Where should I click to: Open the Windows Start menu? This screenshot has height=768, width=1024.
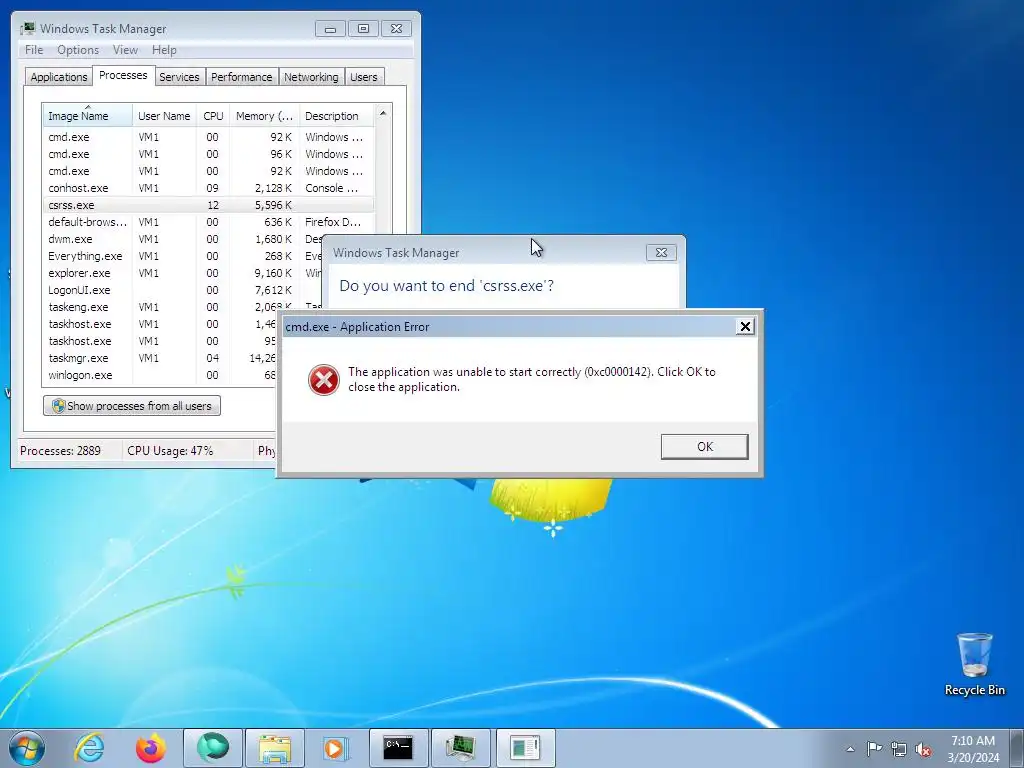point(27,748)
